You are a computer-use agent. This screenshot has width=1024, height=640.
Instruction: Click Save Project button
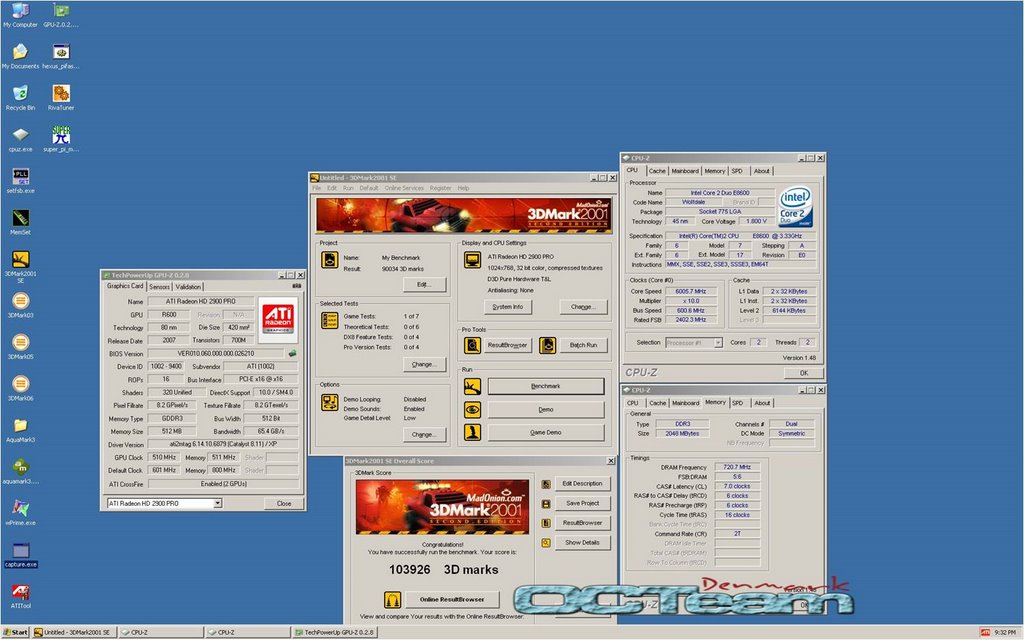583,504
